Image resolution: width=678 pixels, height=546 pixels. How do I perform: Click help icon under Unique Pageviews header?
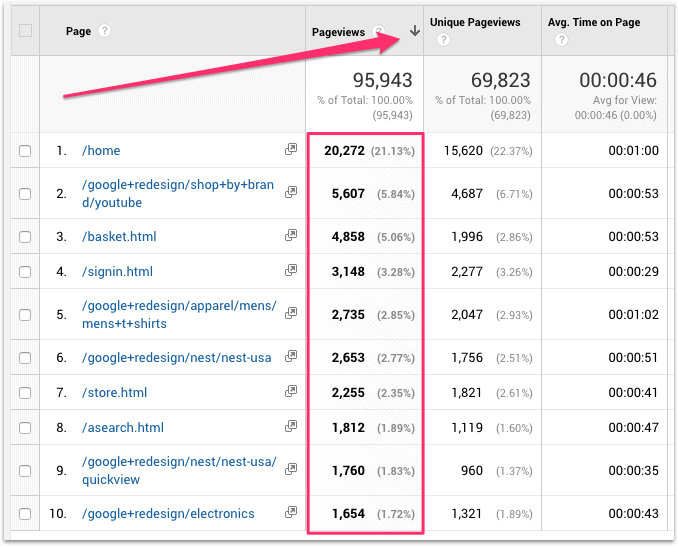[x=443, y=40]
